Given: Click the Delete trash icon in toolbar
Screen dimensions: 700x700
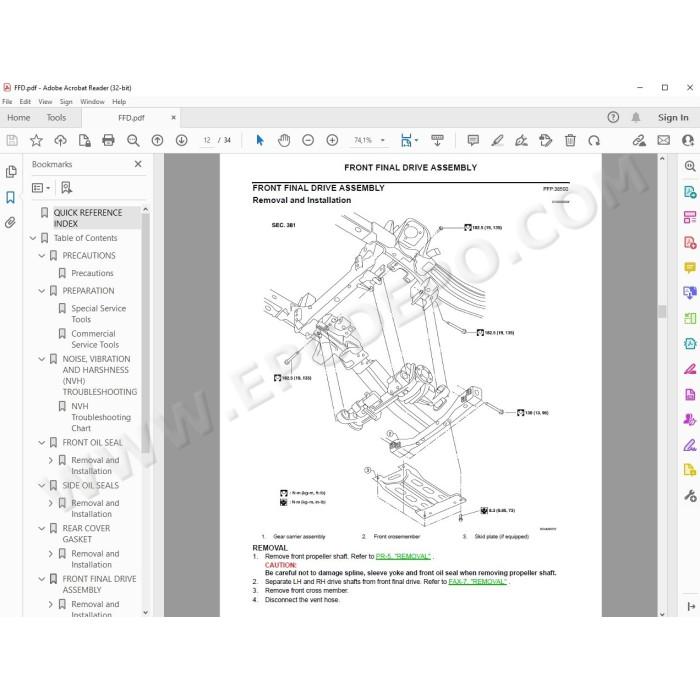Looking at the screenshot, I should click(x=570, y=140).
